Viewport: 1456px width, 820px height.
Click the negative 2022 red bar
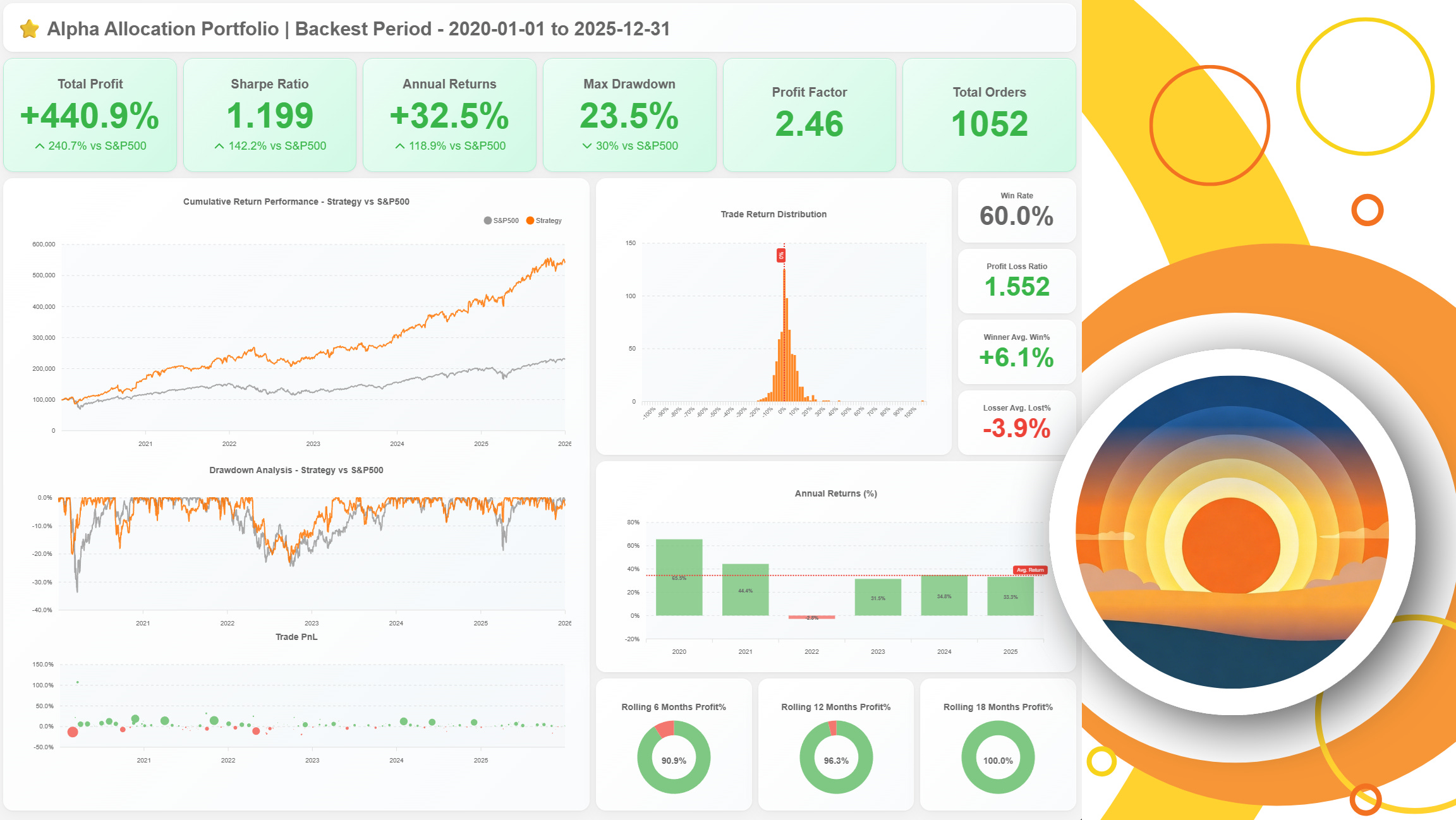coord(811,617)
